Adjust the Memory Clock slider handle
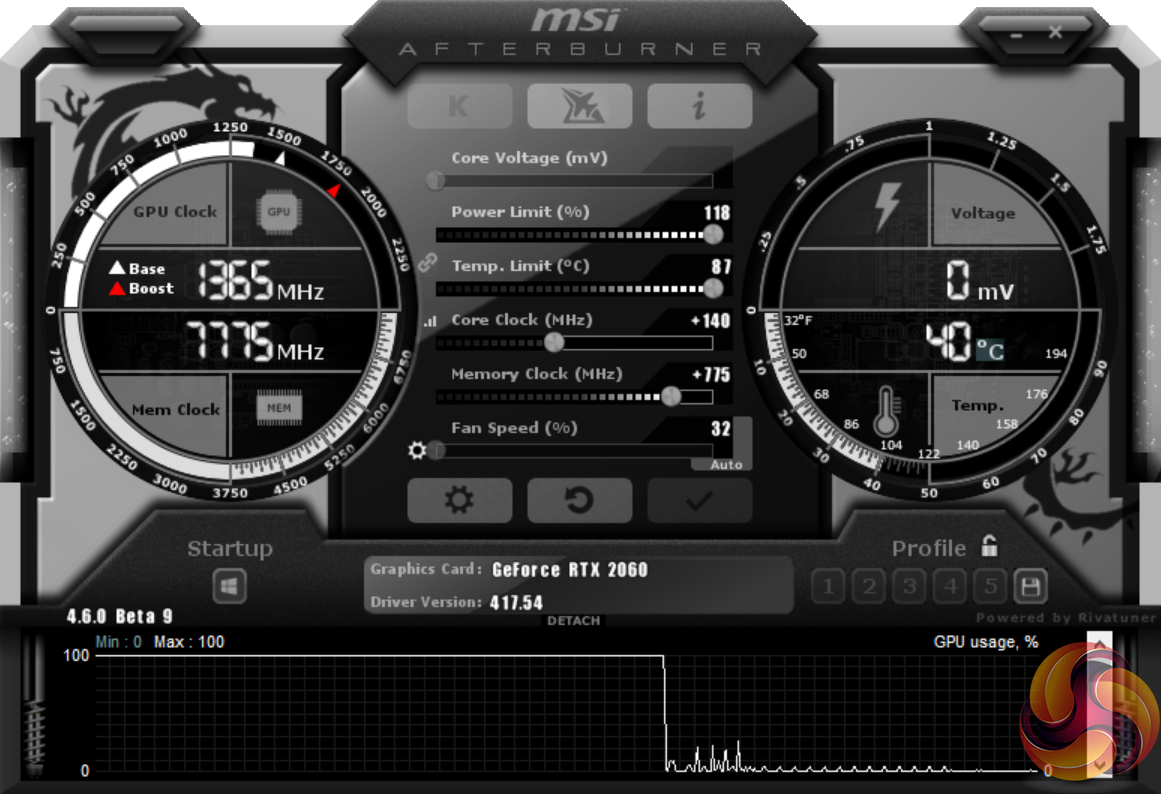This screenshot has height=794, width=1161. (671, 396)
